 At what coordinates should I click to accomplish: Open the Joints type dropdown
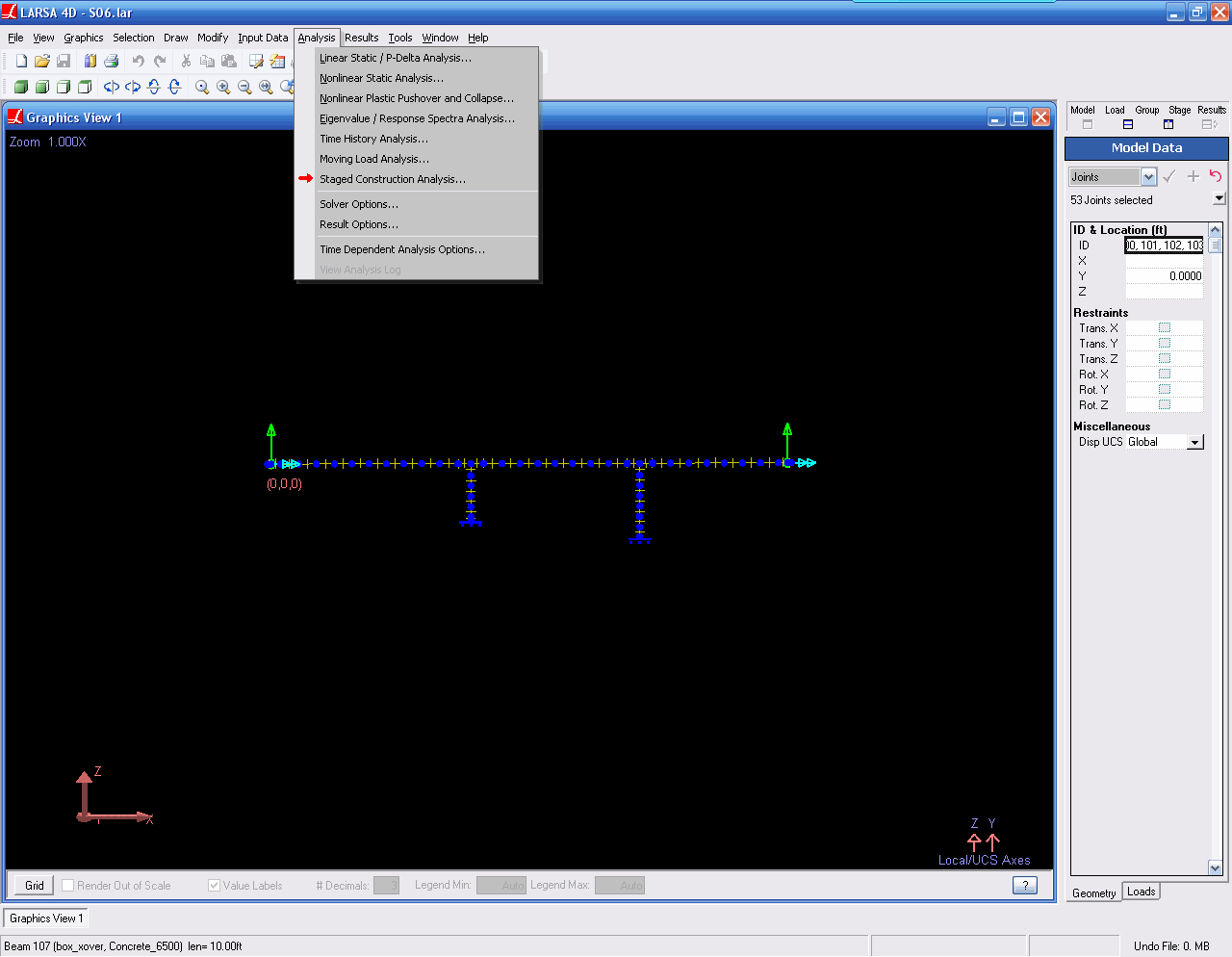1148,177
